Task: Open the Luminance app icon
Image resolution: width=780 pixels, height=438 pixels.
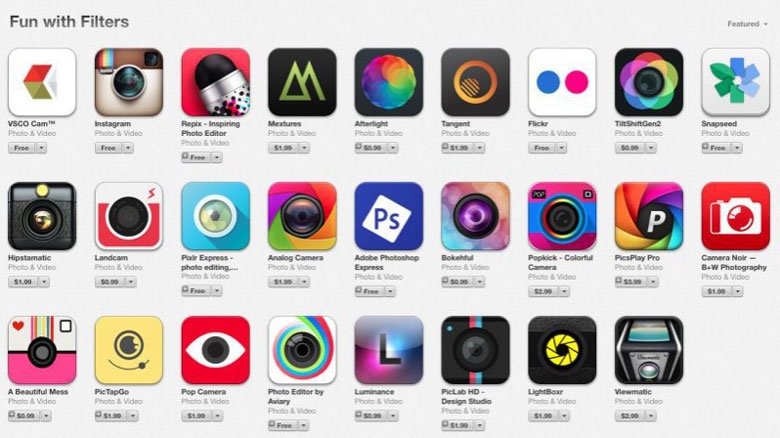Action: [x=389, y=350]
